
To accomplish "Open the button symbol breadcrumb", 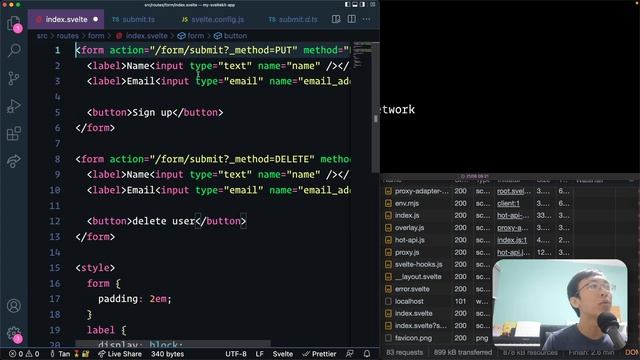I will coord(231,36).
